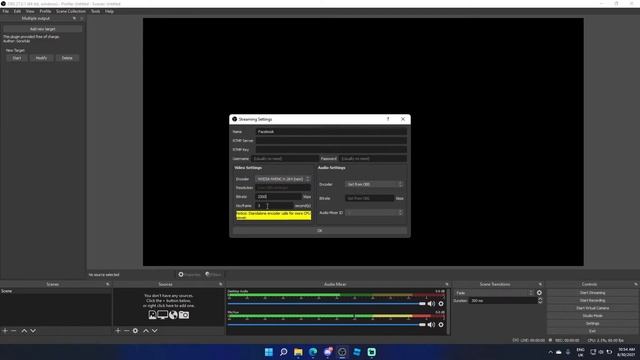Click the Username field in Streaming Settings

click(x=284, y=158)
